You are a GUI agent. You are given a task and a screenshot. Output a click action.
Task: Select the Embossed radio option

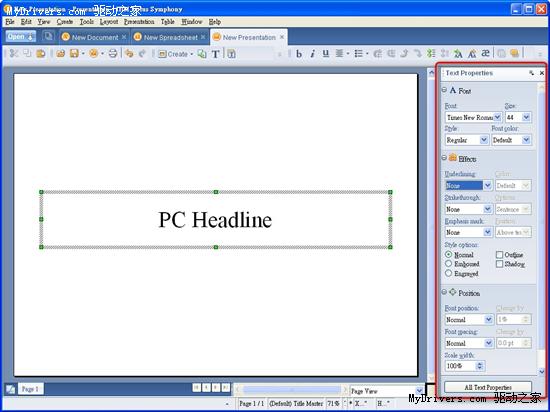coord(448,264)
